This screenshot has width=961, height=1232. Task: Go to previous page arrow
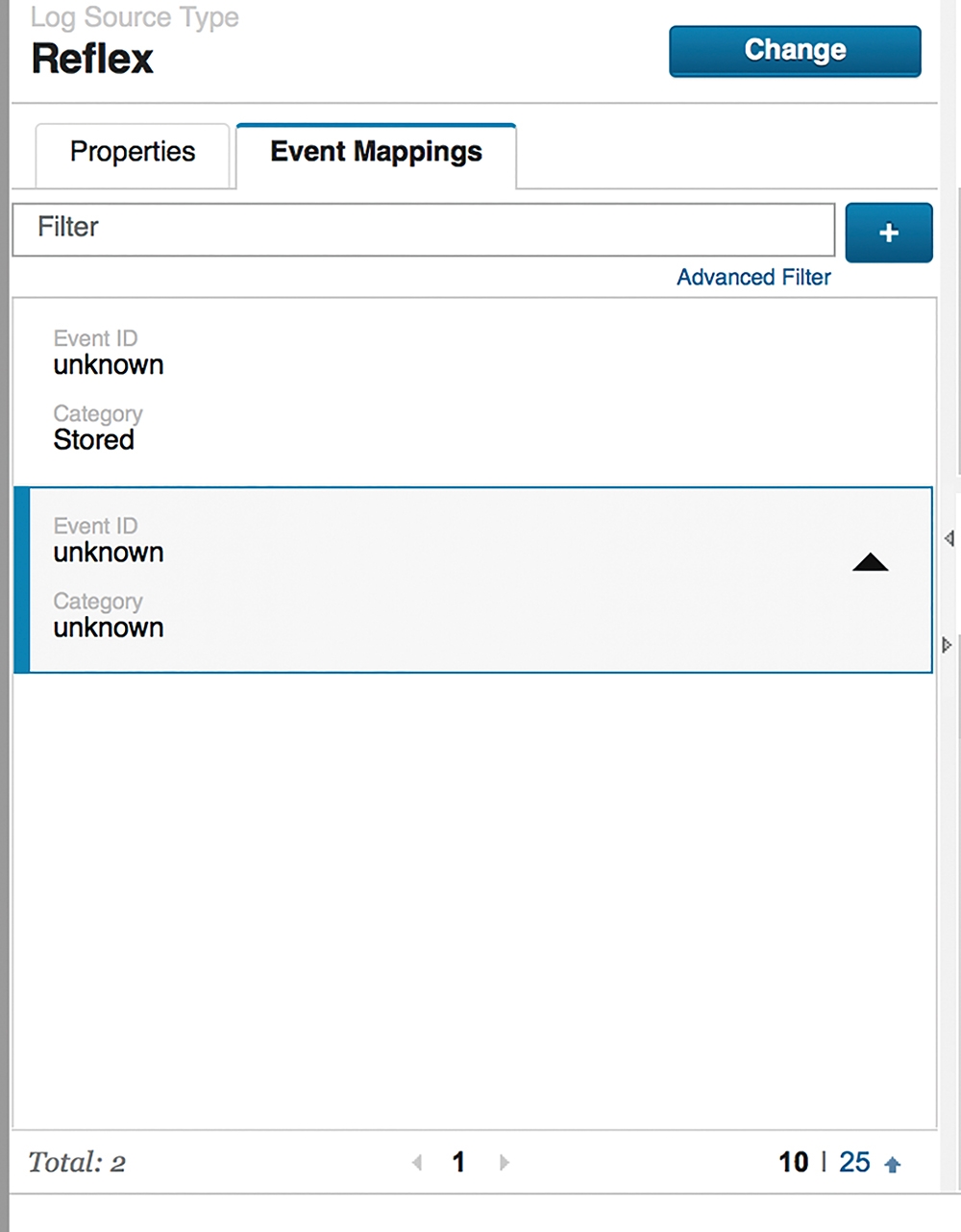click(417, 1163)
